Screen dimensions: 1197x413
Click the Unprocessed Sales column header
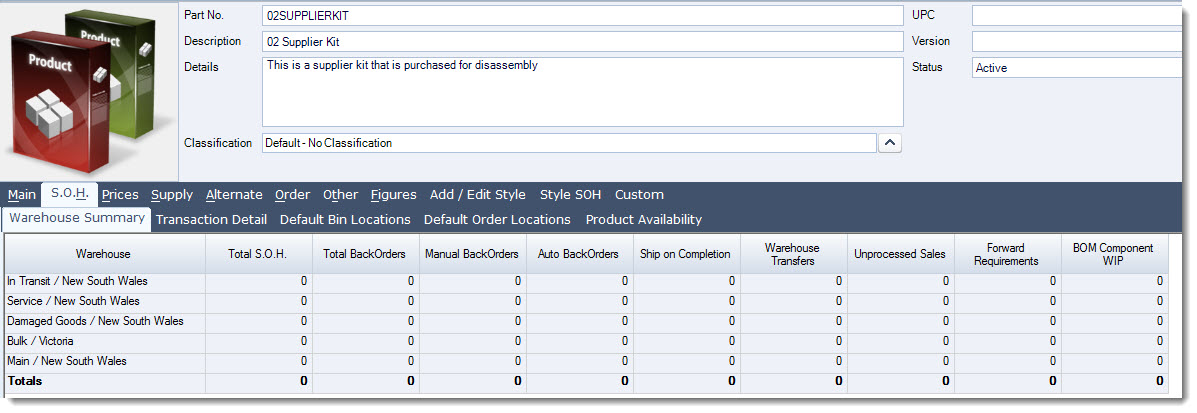(x=900, y=254)
